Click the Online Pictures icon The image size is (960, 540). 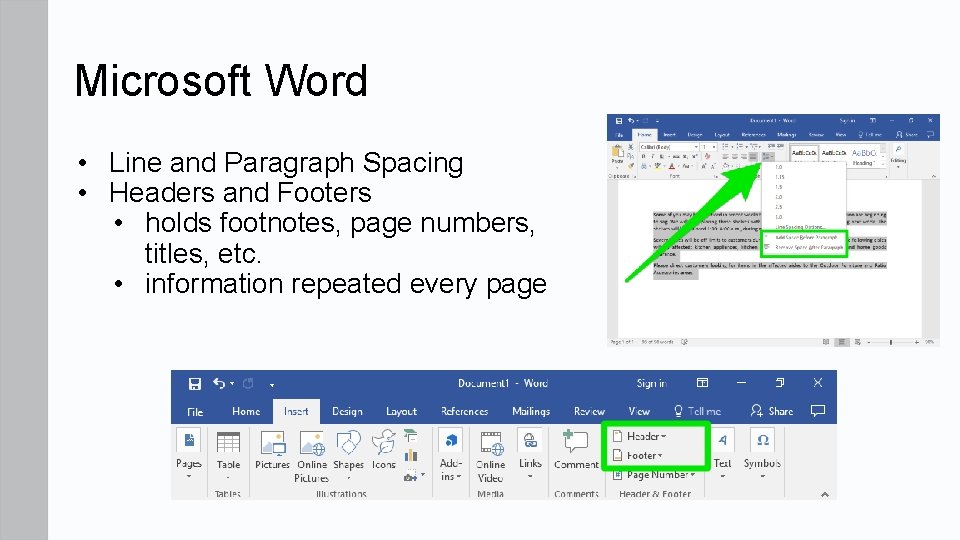(312, 443)
